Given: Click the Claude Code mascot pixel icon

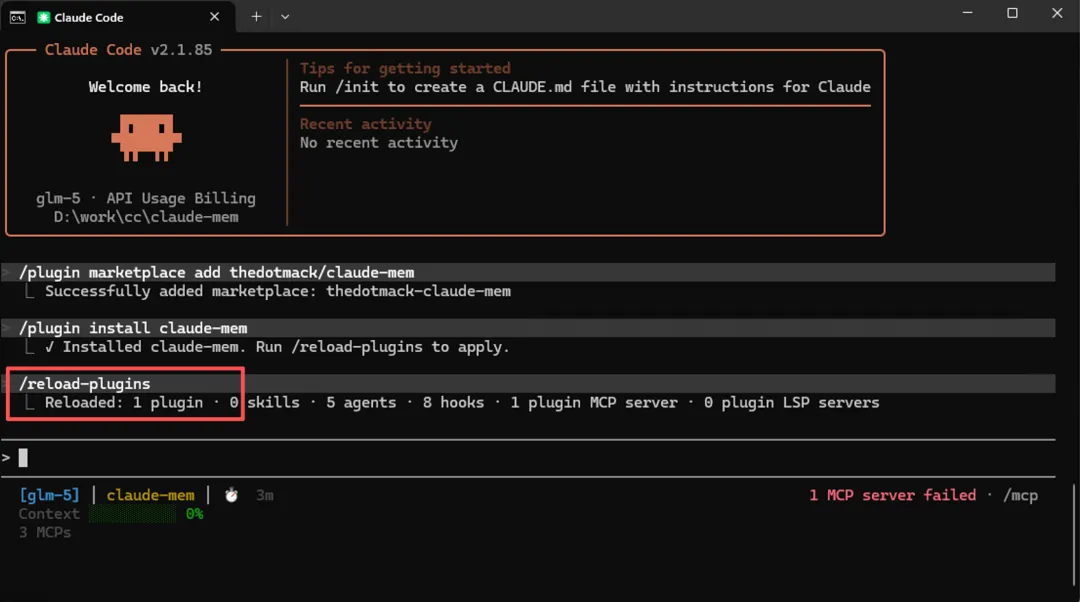Looking at the screenshot, I should pyautogui.click(x=146, y=138).
